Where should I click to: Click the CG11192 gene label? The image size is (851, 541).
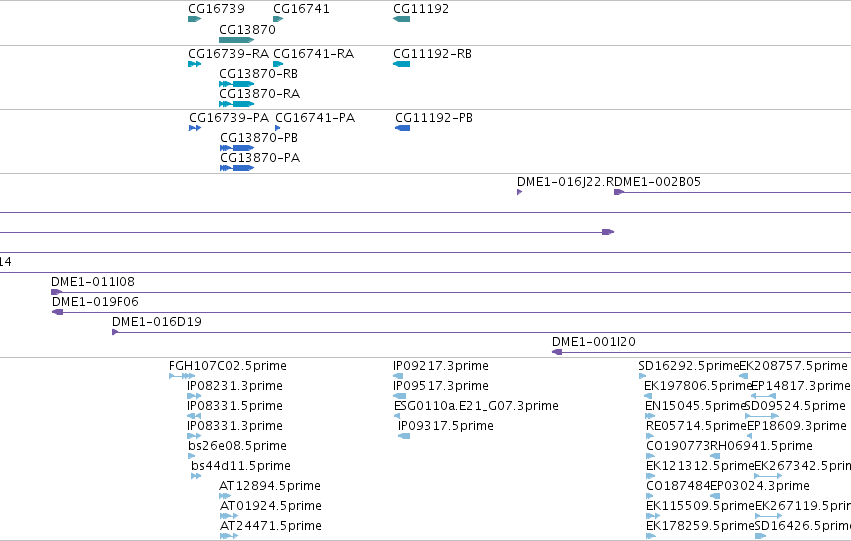pyautogui.click(x=421, y=9)
